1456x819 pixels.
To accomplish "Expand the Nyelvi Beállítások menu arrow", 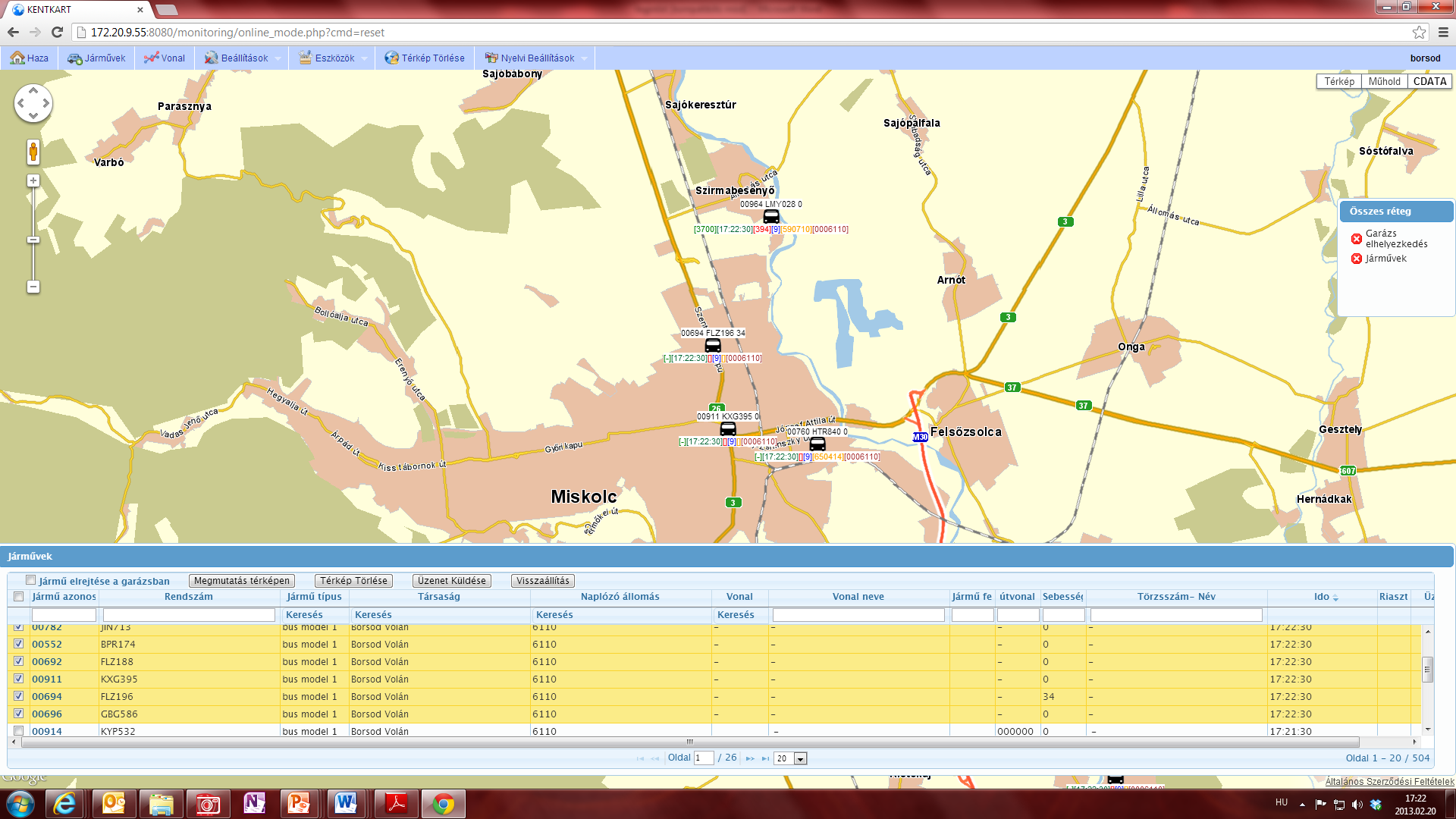I will coord(585,58).
